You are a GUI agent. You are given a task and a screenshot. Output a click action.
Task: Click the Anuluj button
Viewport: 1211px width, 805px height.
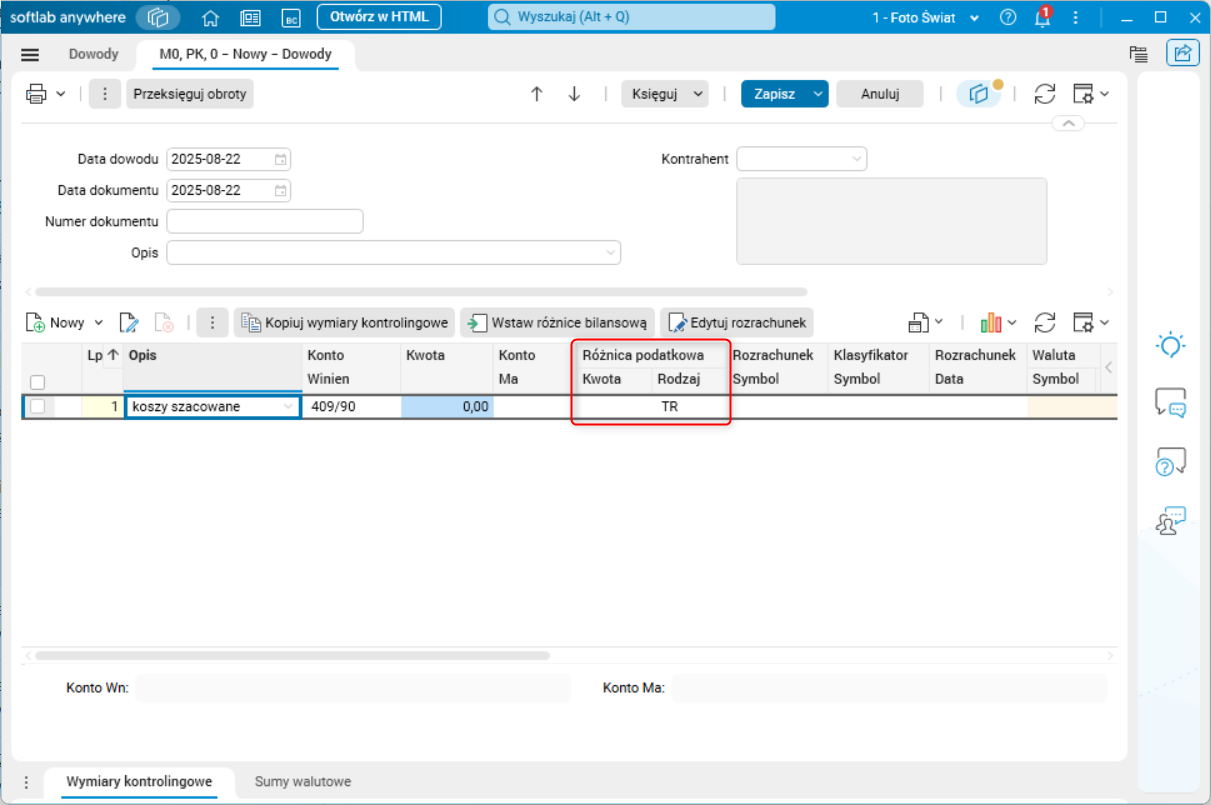(880, 94)
